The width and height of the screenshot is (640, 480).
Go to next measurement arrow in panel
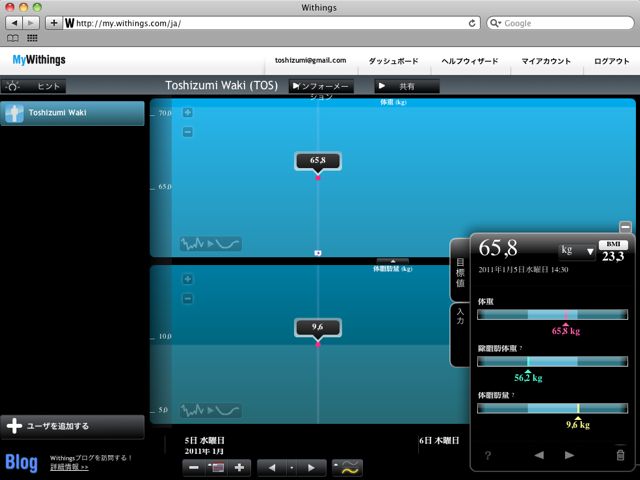click(569, 455)
